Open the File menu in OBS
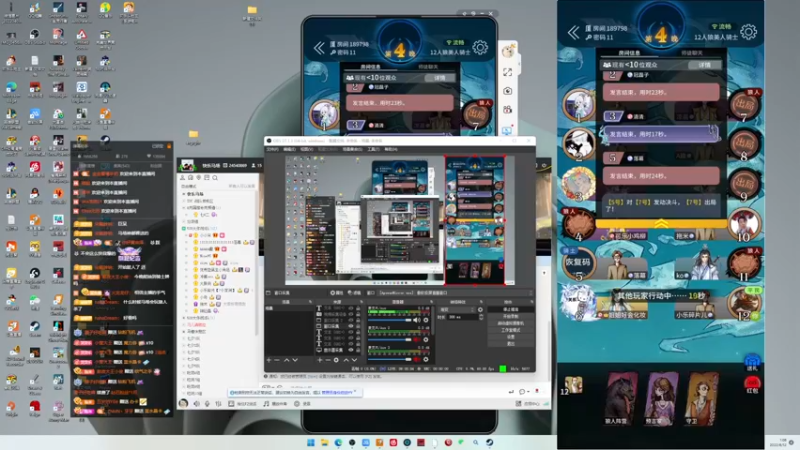 (272, 149)
